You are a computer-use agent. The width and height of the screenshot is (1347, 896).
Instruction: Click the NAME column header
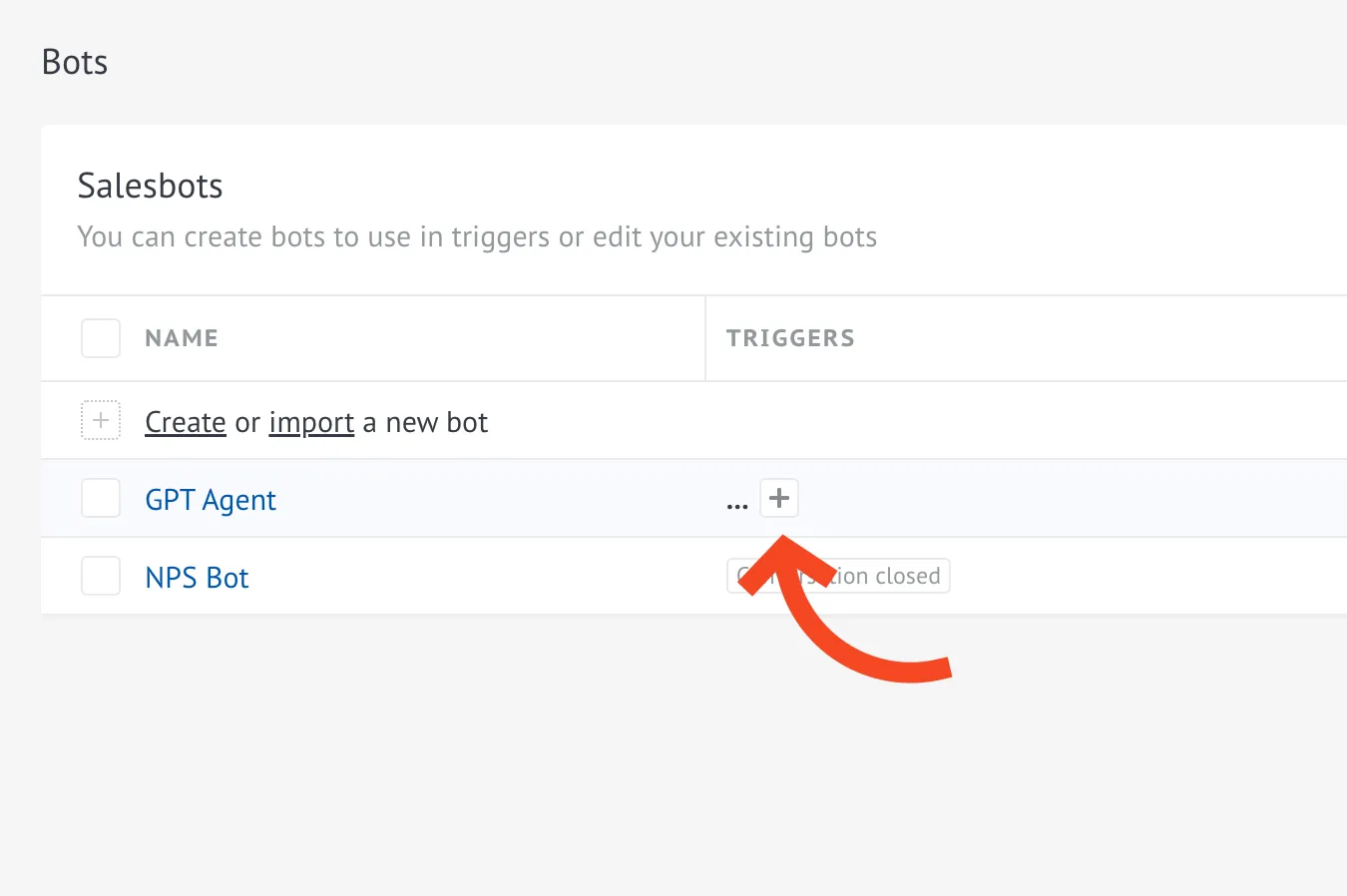coord(182,338)
